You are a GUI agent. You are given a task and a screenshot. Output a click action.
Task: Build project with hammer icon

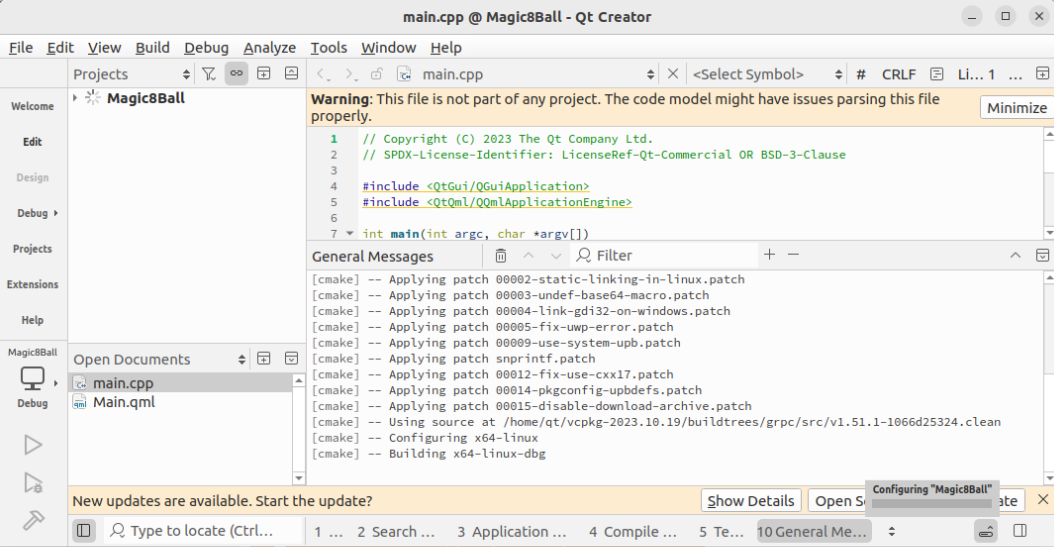tap(32, 519)
